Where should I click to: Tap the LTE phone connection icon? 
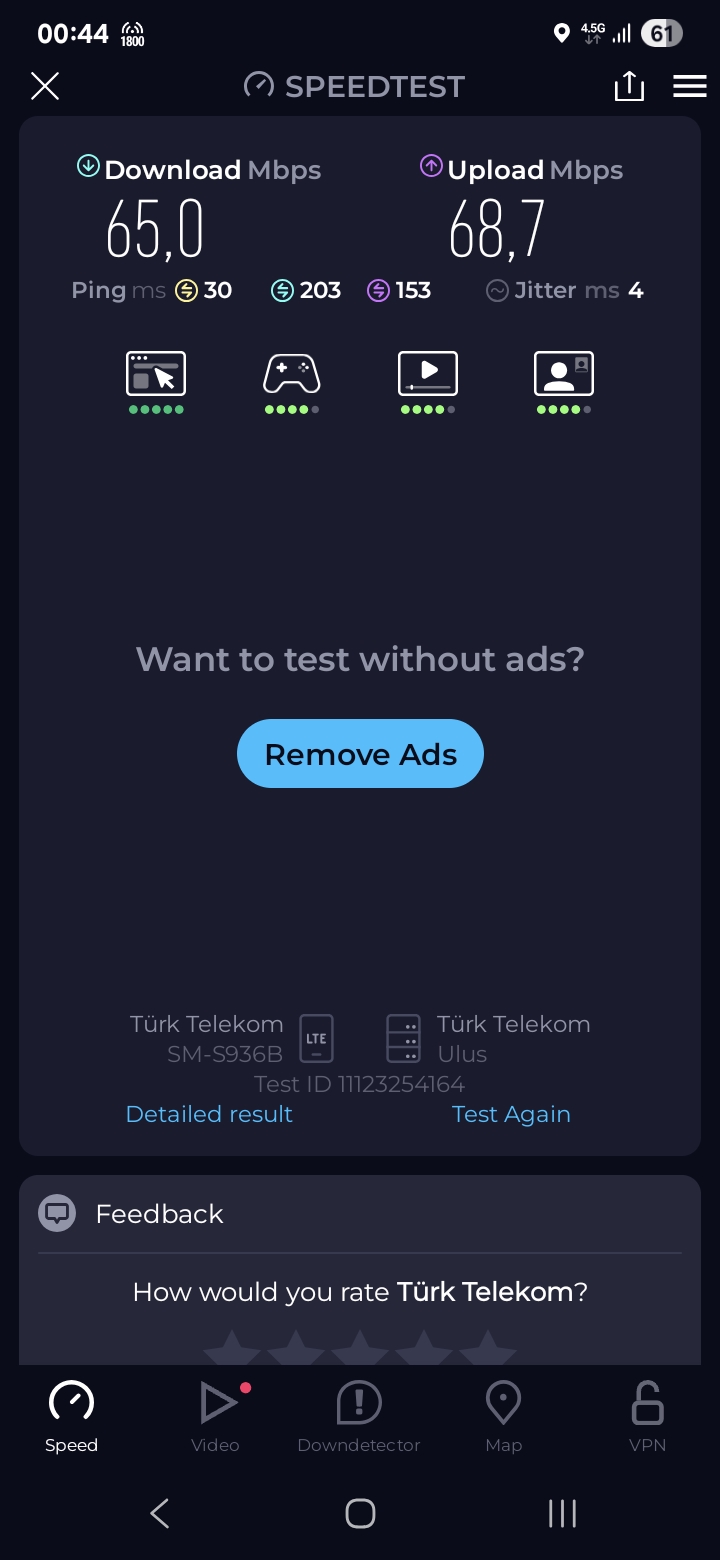pos(316,1039)
